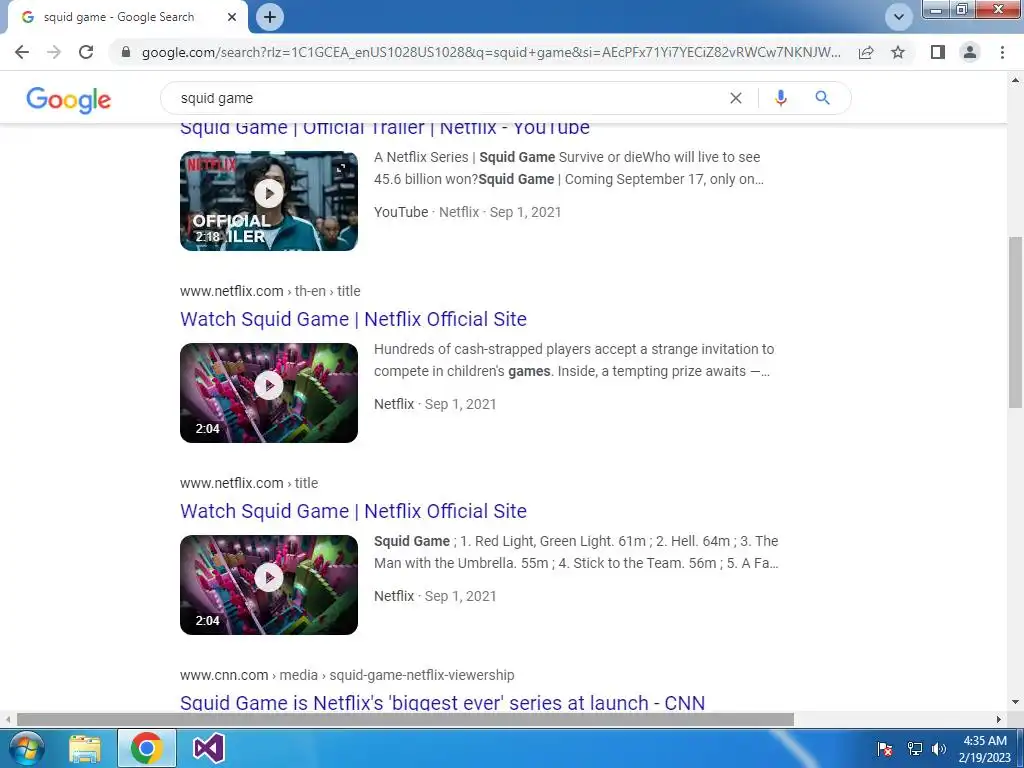Go back to previous page
The image size is (1024, 768).
tap(22, 52)
